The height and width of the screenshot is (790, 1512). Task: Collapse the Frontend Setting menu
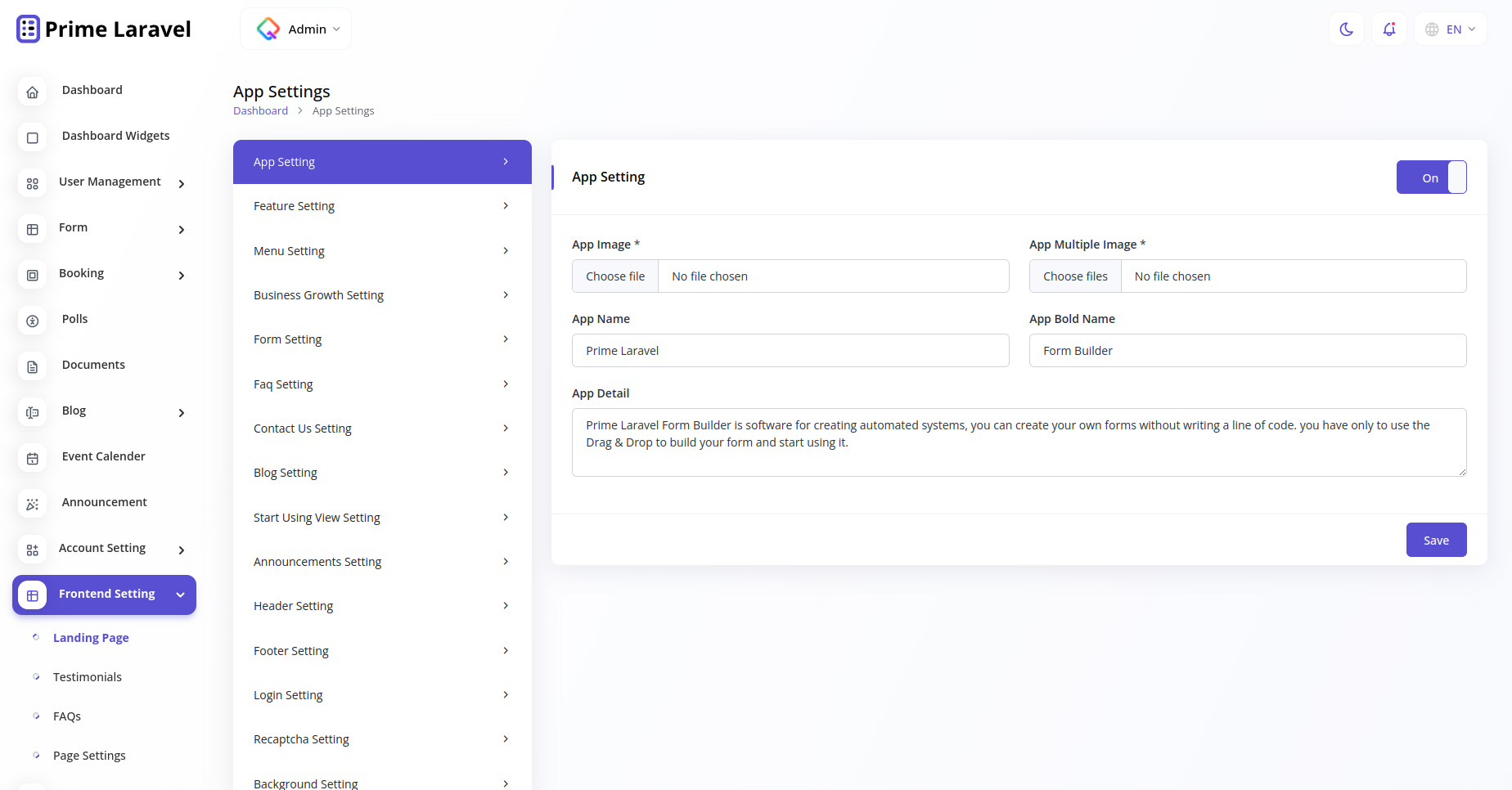click(x=179, y=595)
